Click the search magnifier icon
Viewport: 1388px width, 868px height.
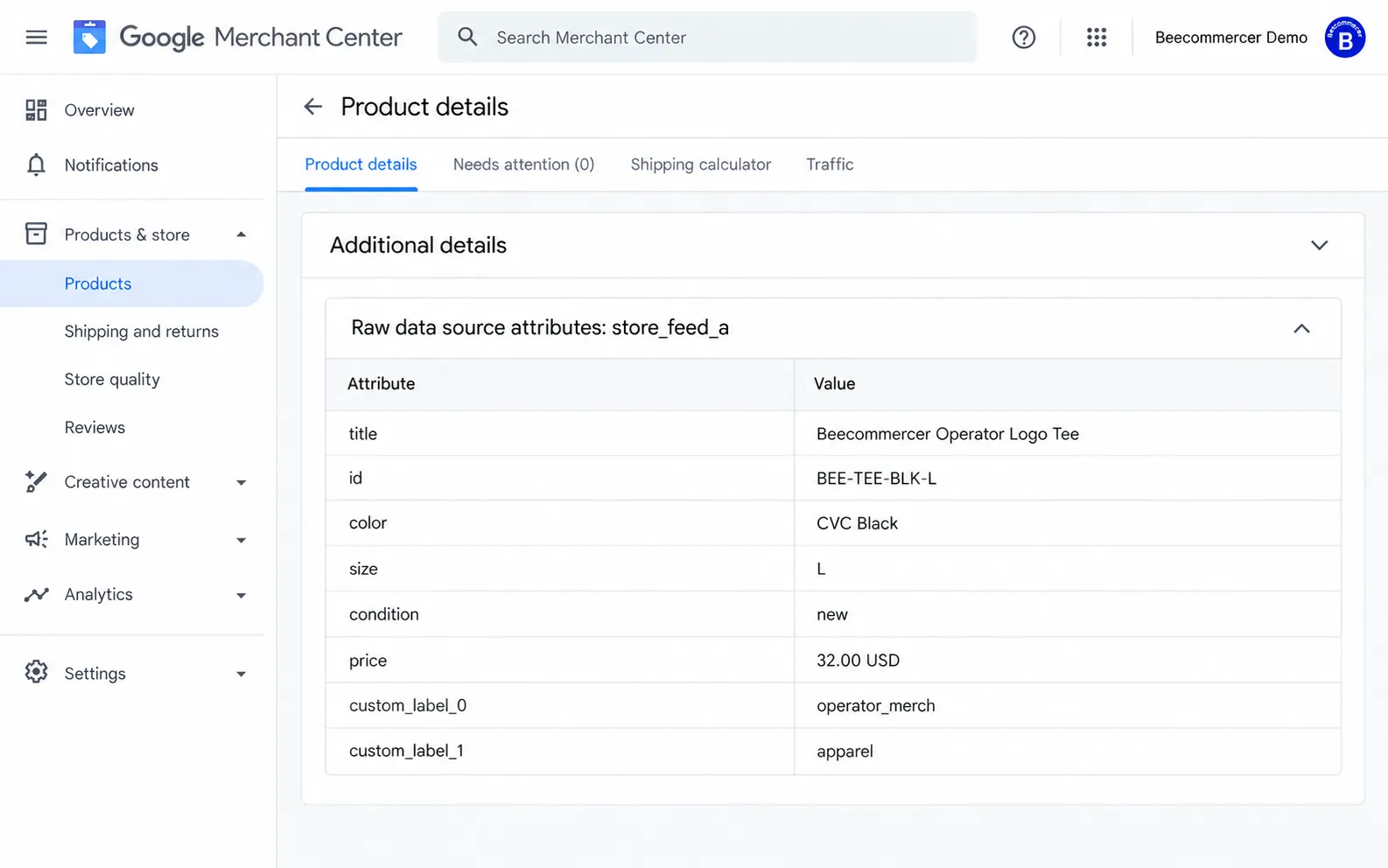(468, 37)
